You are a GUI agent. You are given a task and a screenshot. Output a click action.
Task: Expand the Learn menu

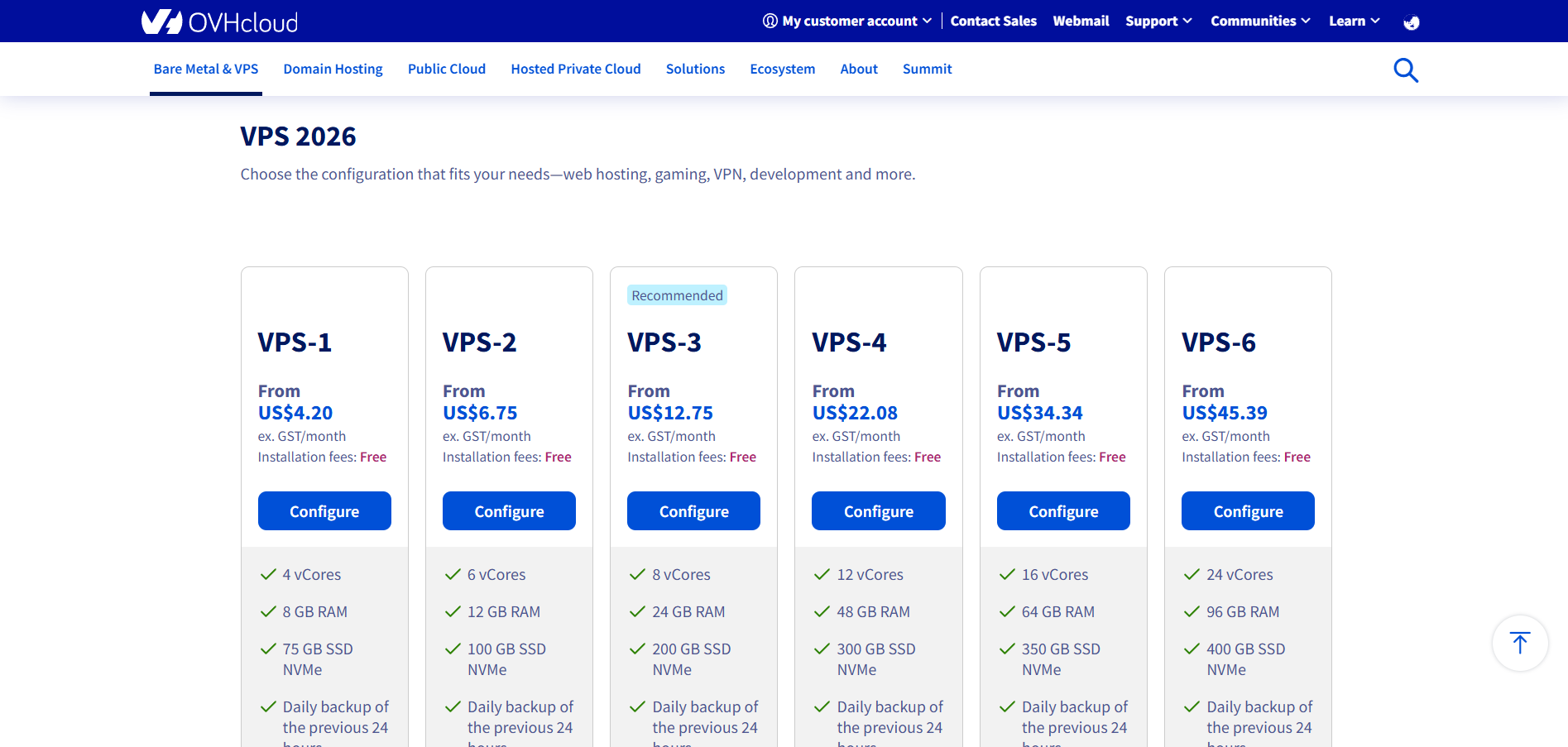click(1354, 21)
